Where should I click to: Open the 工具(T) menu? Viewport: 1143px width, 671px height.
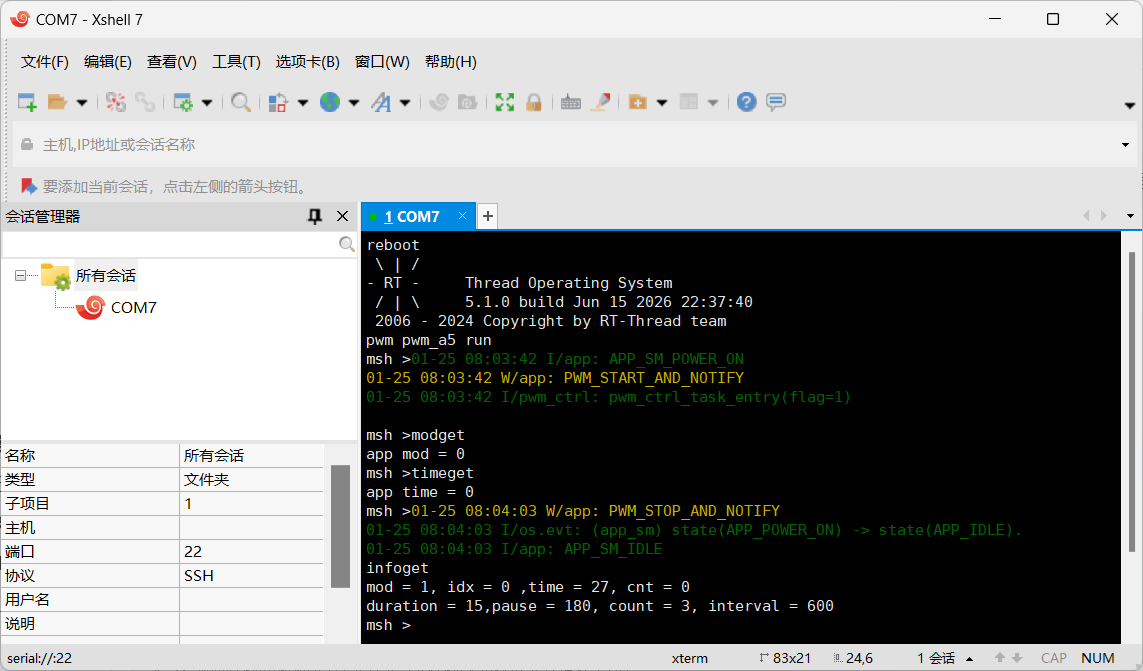coord(236,62)
